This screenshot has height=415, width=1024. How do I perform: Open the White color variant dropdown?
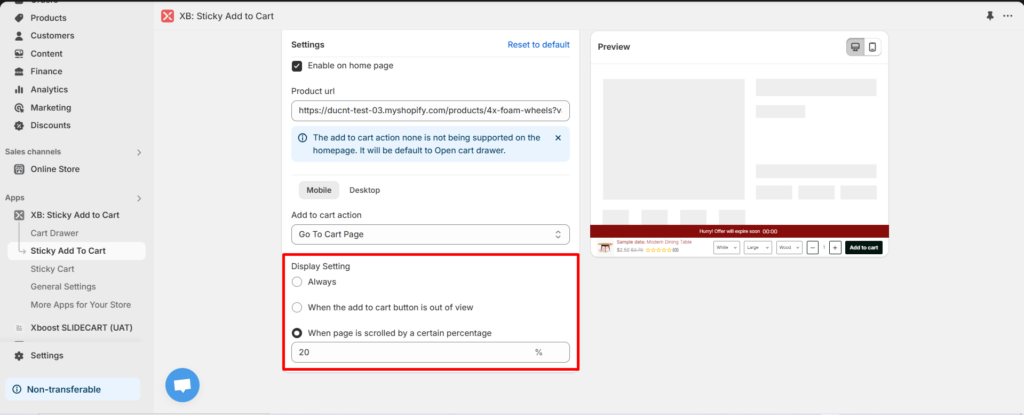point(726,247)
